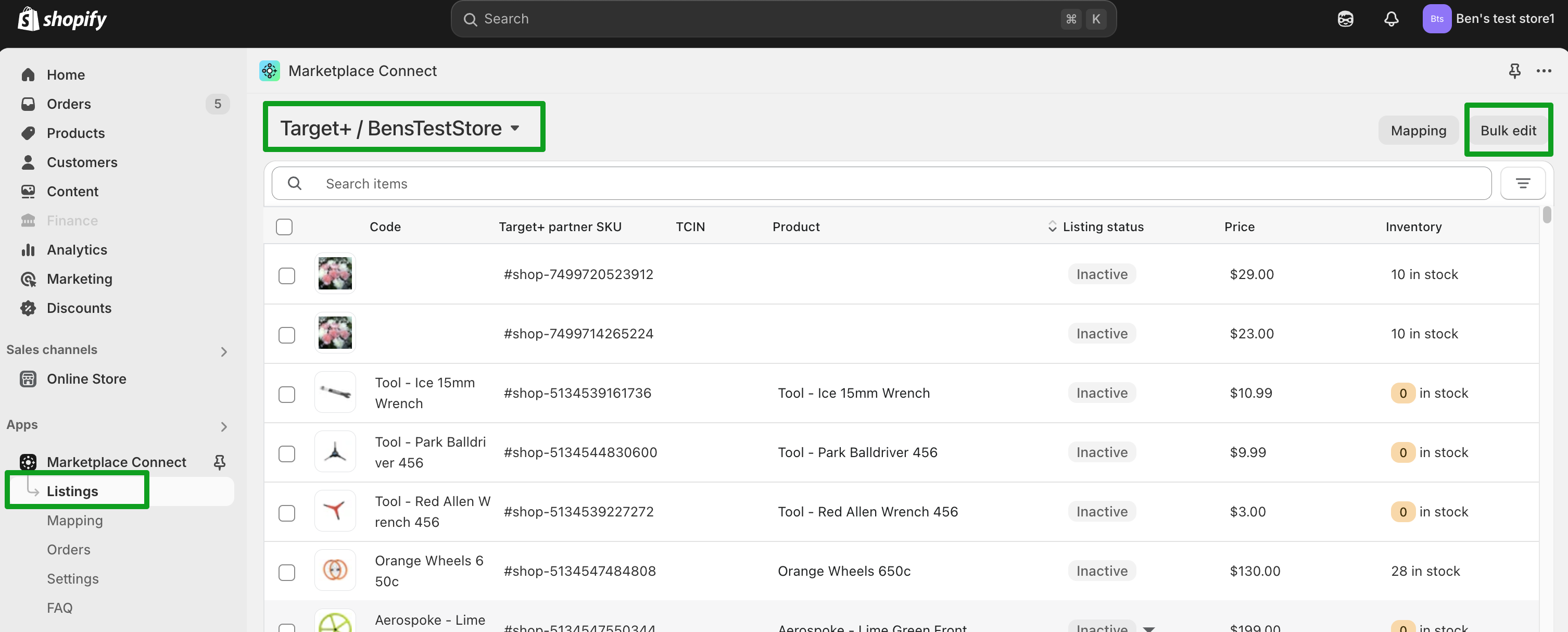Click the Tool - Park Balldriver 456 product name
Viewport: 1568px width, 632px height.
pos(857,452)
